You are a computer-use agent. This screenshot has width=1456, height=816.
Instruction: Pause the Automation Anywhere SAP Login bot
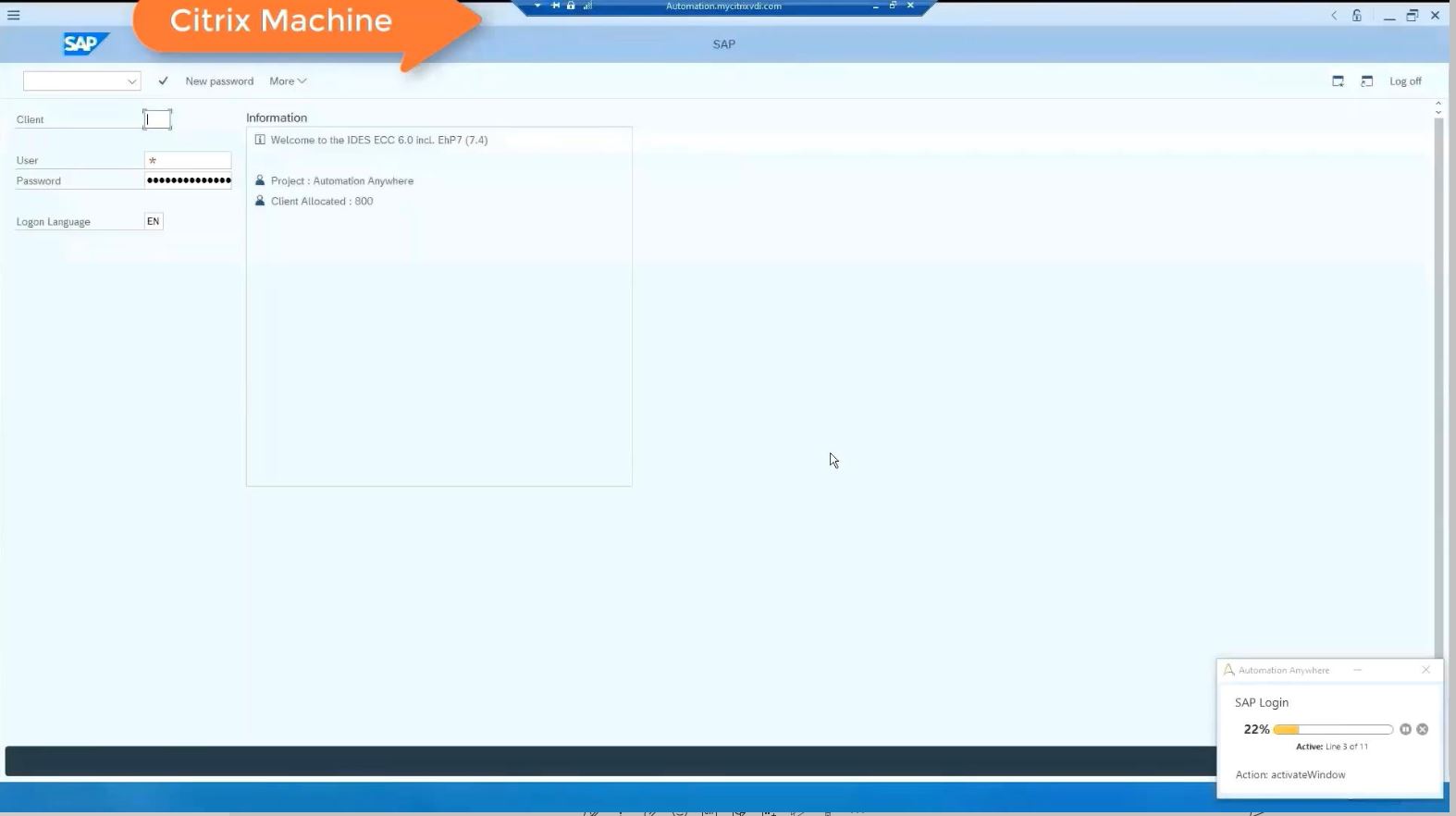pos(1405,729)
